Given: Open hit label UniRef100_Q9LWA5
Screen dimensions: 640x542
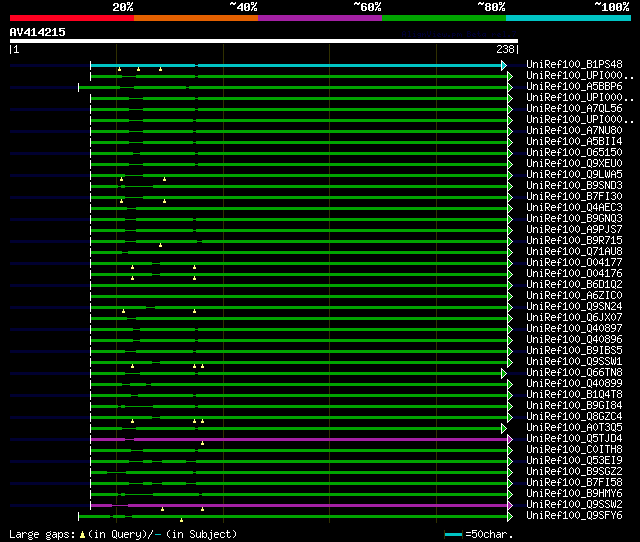Looking at the screenshot, I should click(x=574, y=175).
